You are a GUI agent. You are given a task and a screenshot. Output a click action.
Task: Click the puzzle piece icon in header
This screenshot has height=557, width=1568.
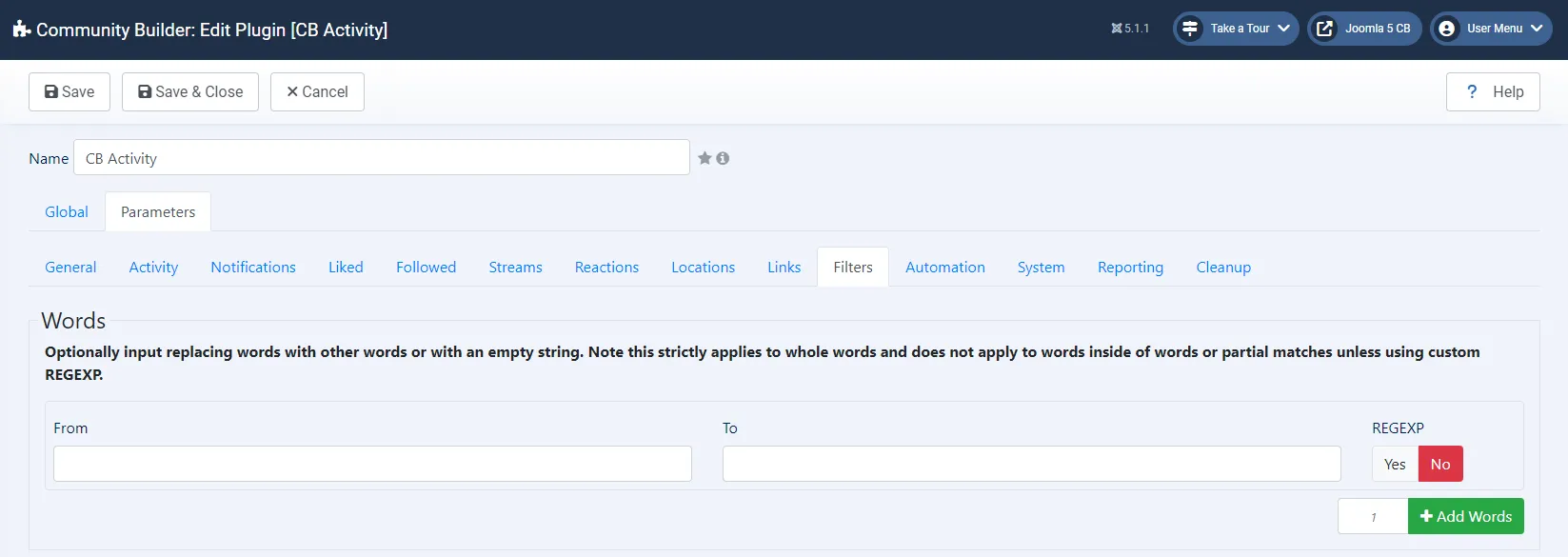22,30
